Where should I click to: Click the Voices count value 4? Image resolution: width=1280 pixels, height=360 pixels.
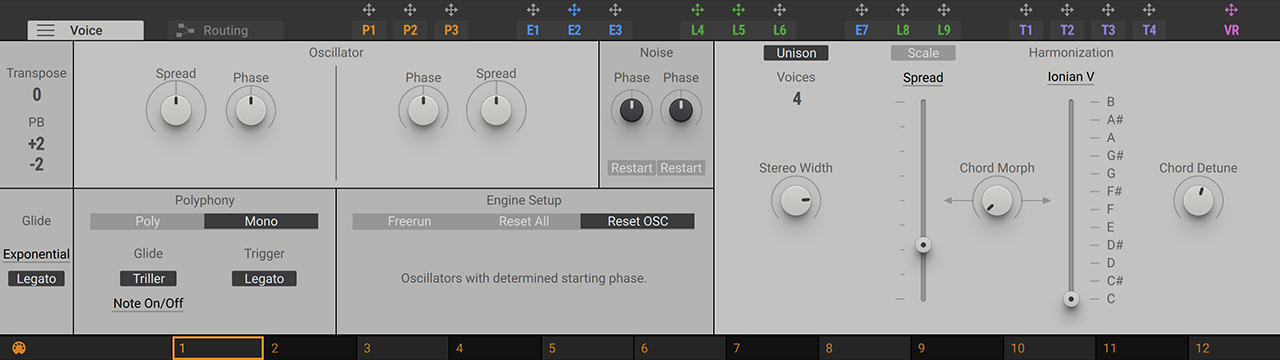click(x=797, y=99)
